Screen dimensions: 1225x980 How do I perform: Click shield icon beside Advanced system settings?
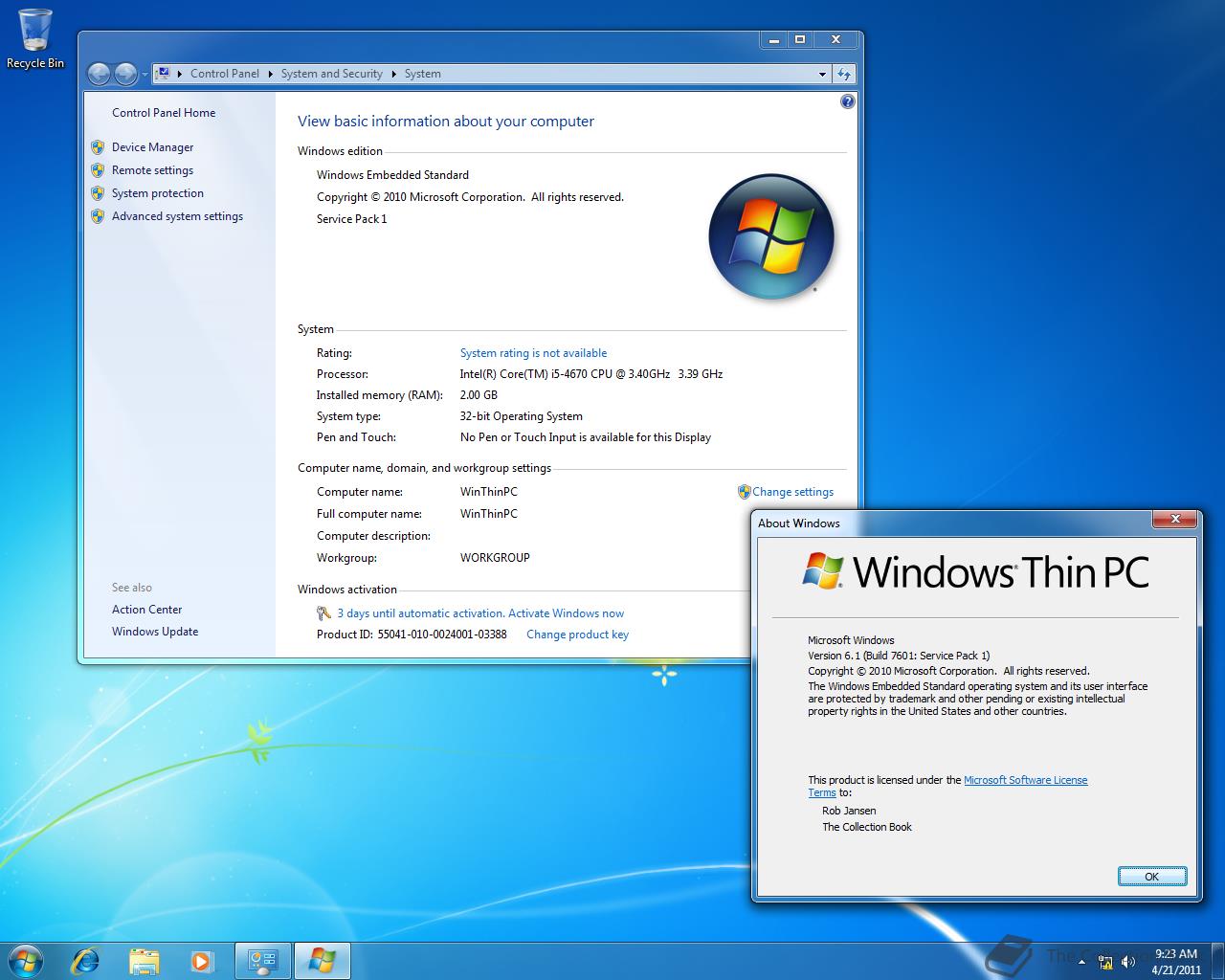coord(98,215)
